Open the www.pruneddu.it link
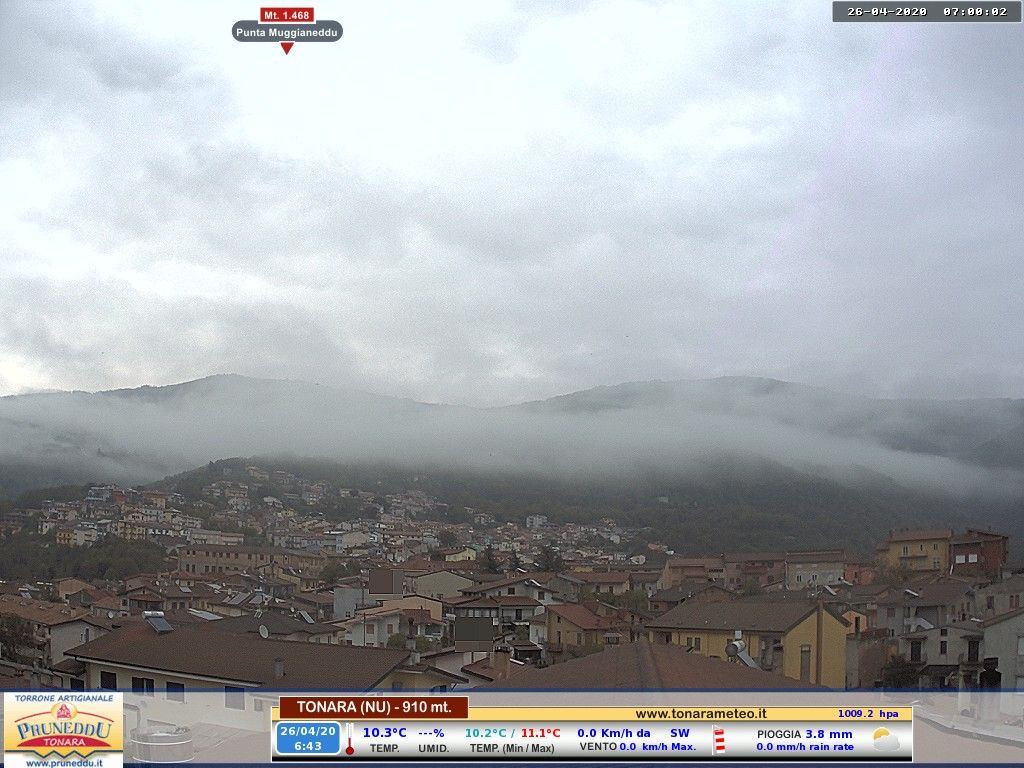Image resolution: width=1024 pixels, height=768 pixels. pyautogui.click(x=63, y=762)
